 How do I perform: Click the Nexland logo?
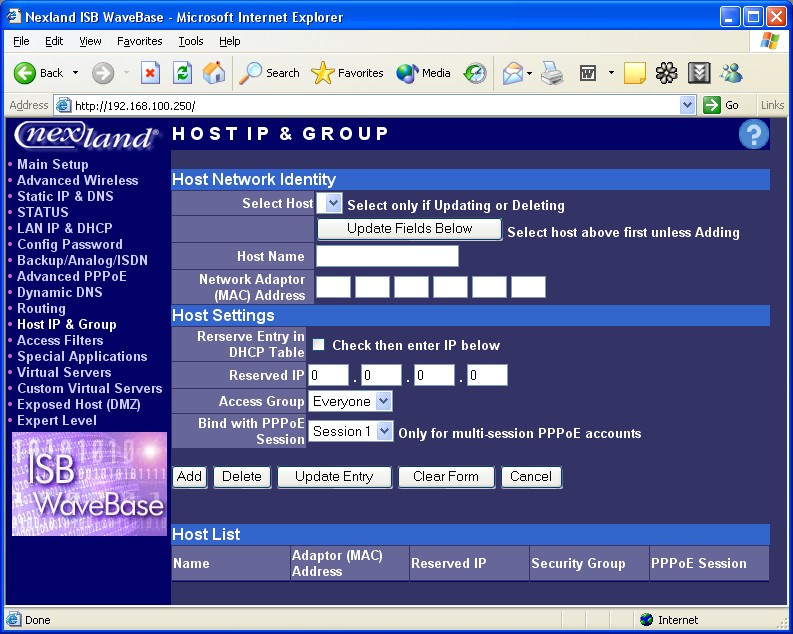click(x=86, y=136)
